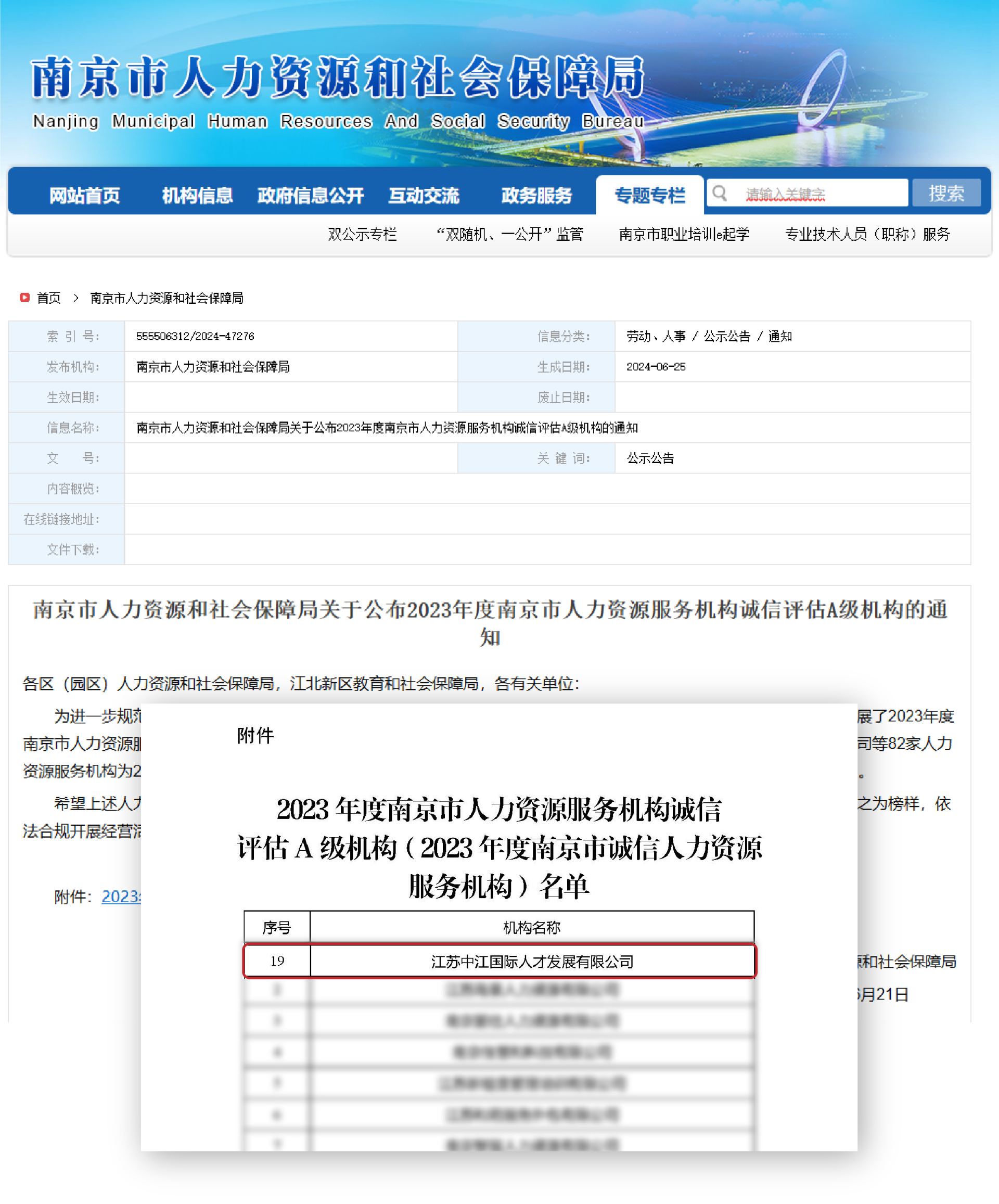Viewport: 999px width, 1204px height.
Task: Open 政务服务 navigation tab
Action: (x=537, y=196)
